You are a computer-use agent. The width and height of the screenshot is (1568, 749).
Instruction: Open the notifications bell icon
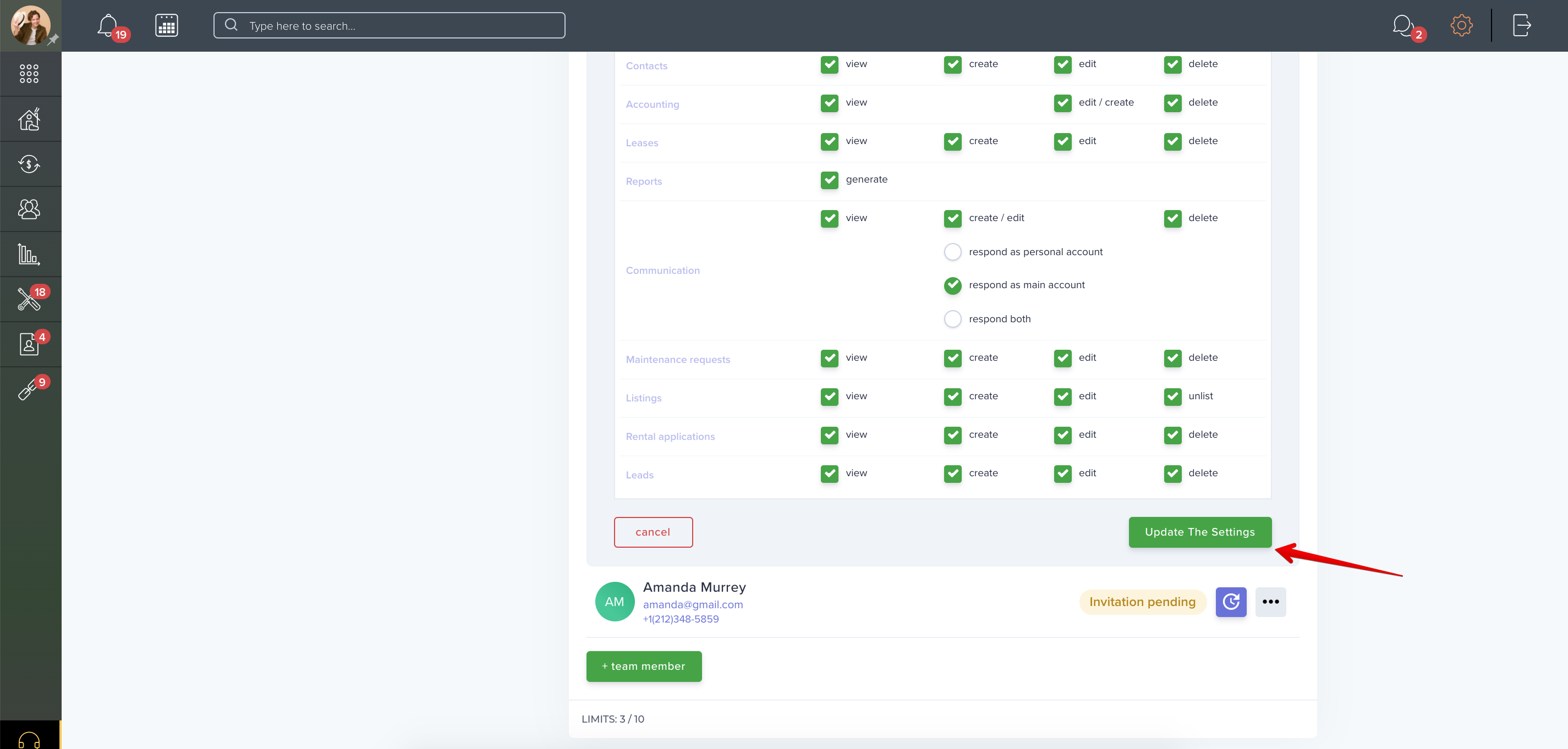pyautogui.click(x=108, y=25)
